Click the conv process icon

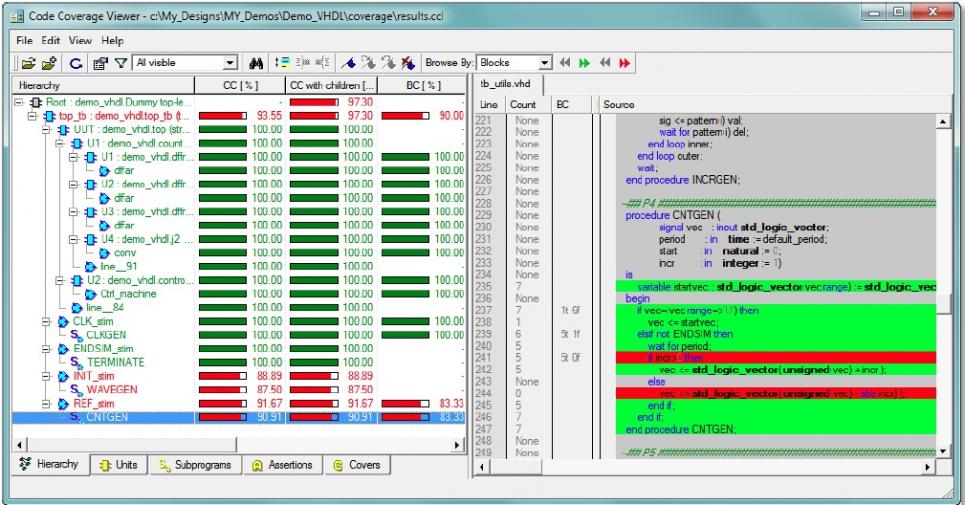(105, 253)
